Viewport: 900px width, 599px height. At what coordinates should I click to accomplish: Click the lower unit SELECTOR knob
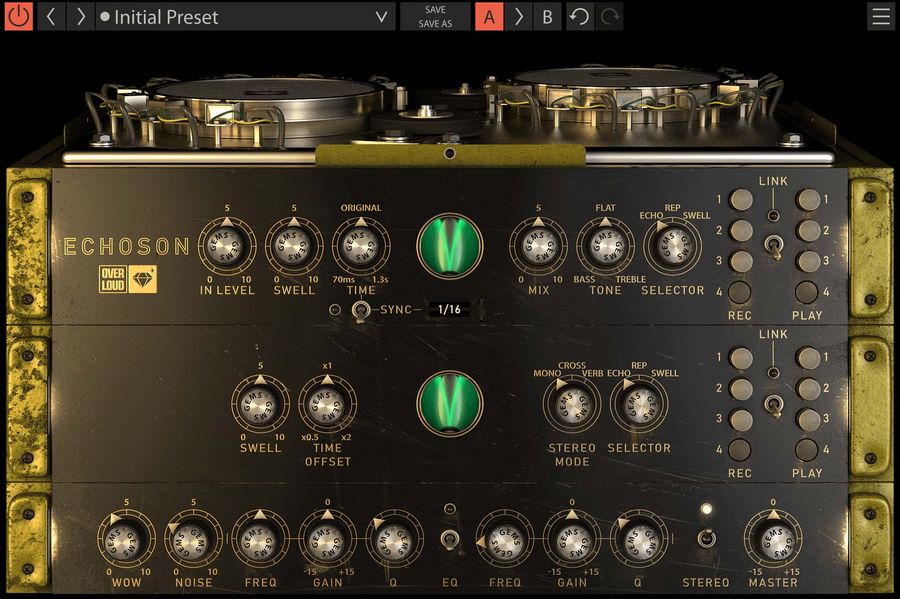(639, 404)
